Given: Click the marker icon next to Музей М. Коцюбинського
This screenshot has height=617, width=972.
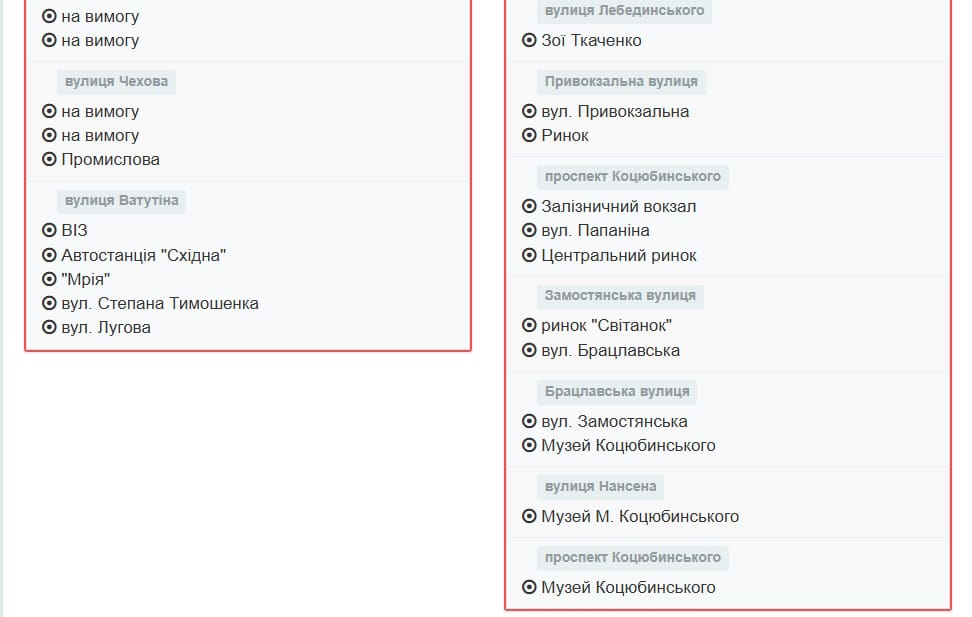Looking at the screenshot, I should point(528,516).
